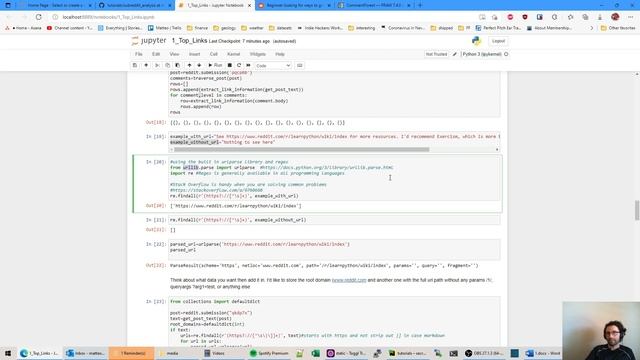Click the Logout button
640x360 pixels.
498,41
